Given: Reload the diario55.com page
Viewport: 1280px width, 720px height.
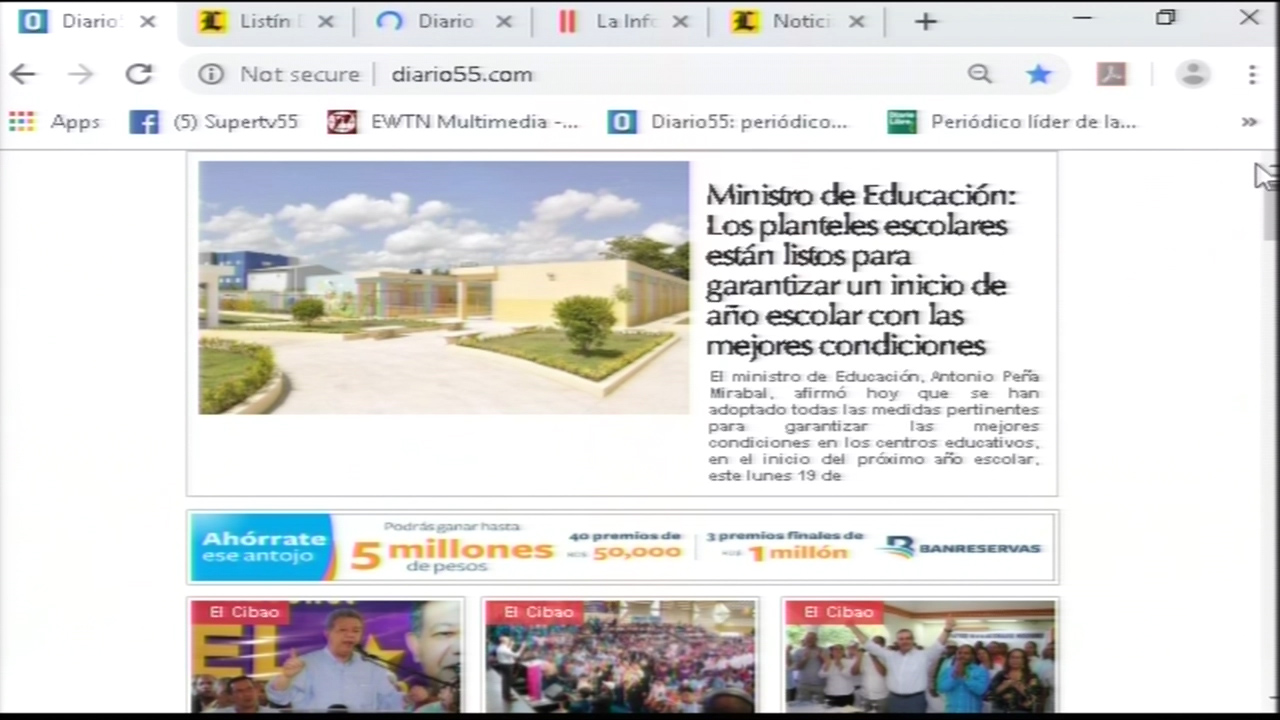Looking at the screenshot, I should [139, 74].
